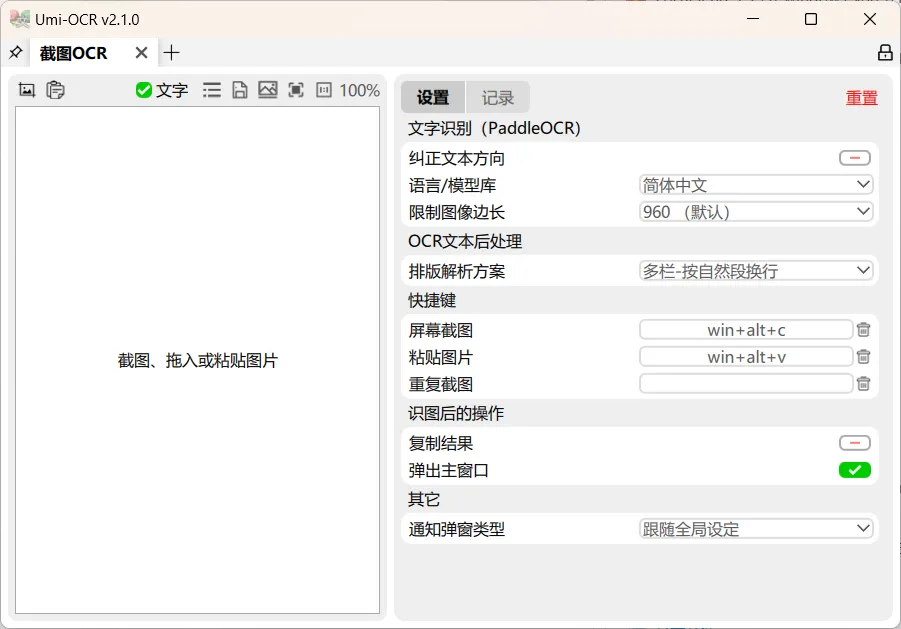Toggle the 纠正文本方向 switch

coord(855,158)
